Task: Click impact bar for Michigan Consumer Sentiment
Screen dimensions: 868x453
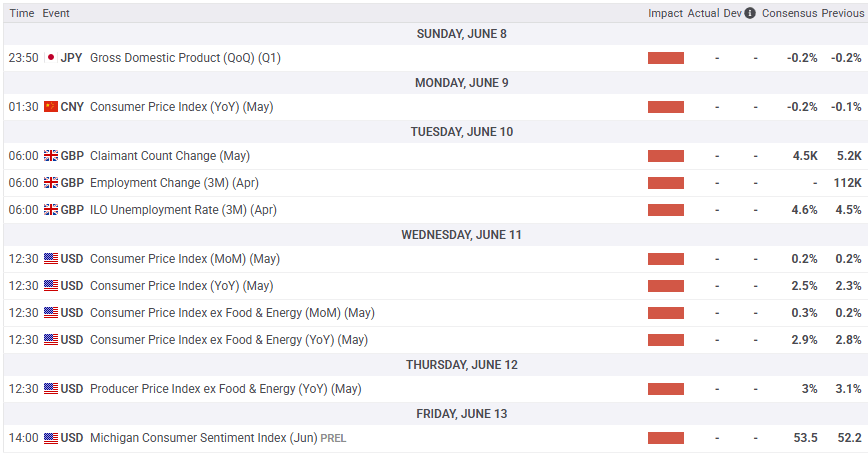Action: pos(666,438)
